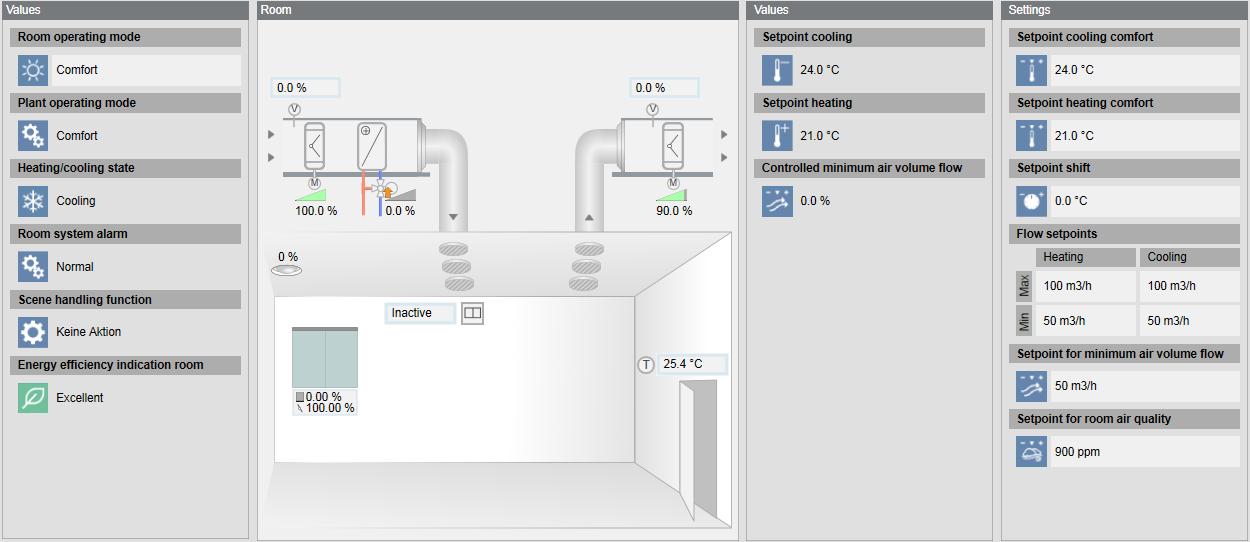Screen dimensions: 1250x542
Task: Click the room air quality car icon
Action: [x=1031, y=452]
